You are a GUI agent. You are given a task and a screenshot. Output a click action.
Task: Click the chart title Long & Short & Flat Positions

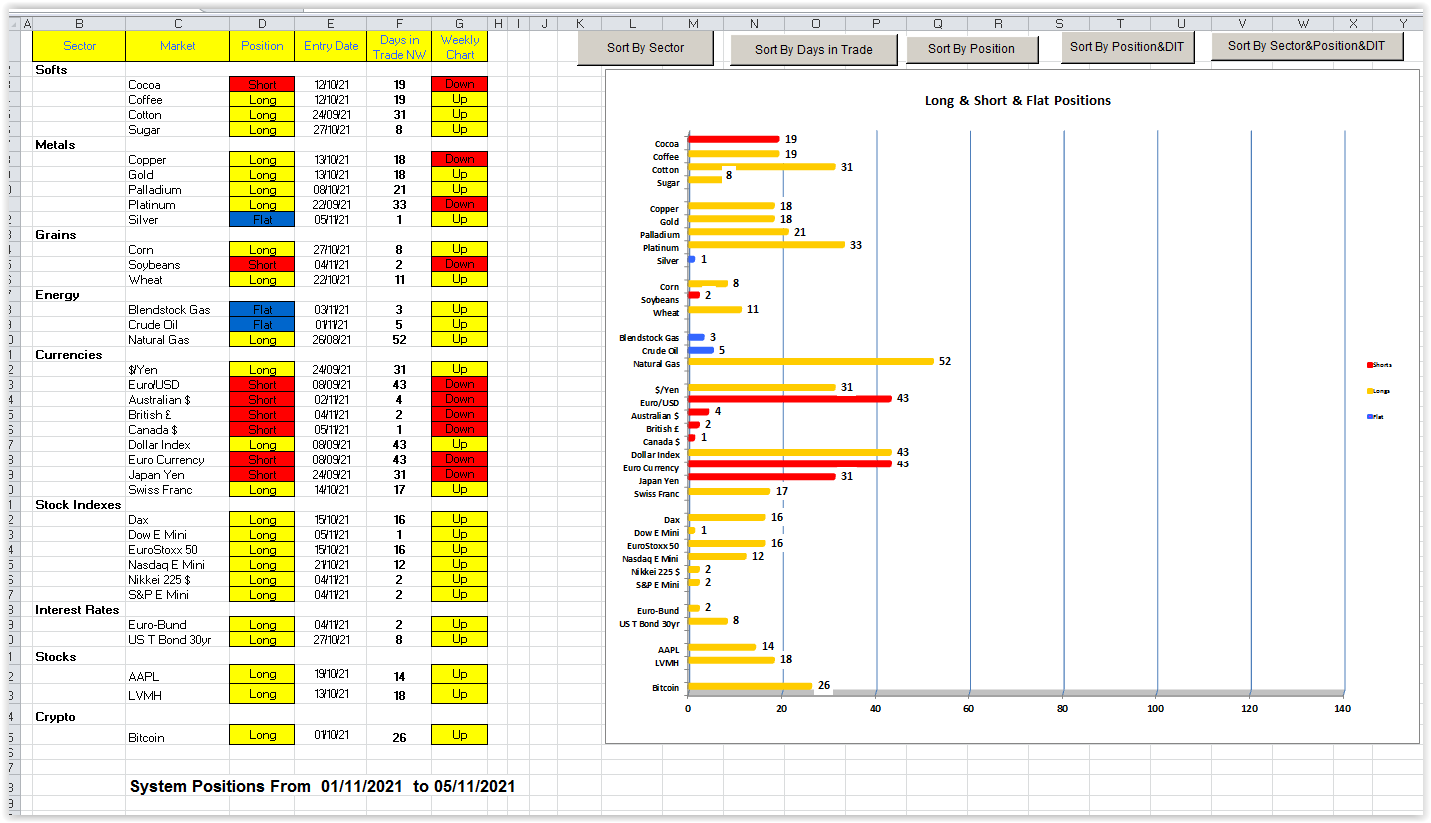click(x=1017, y=101)
